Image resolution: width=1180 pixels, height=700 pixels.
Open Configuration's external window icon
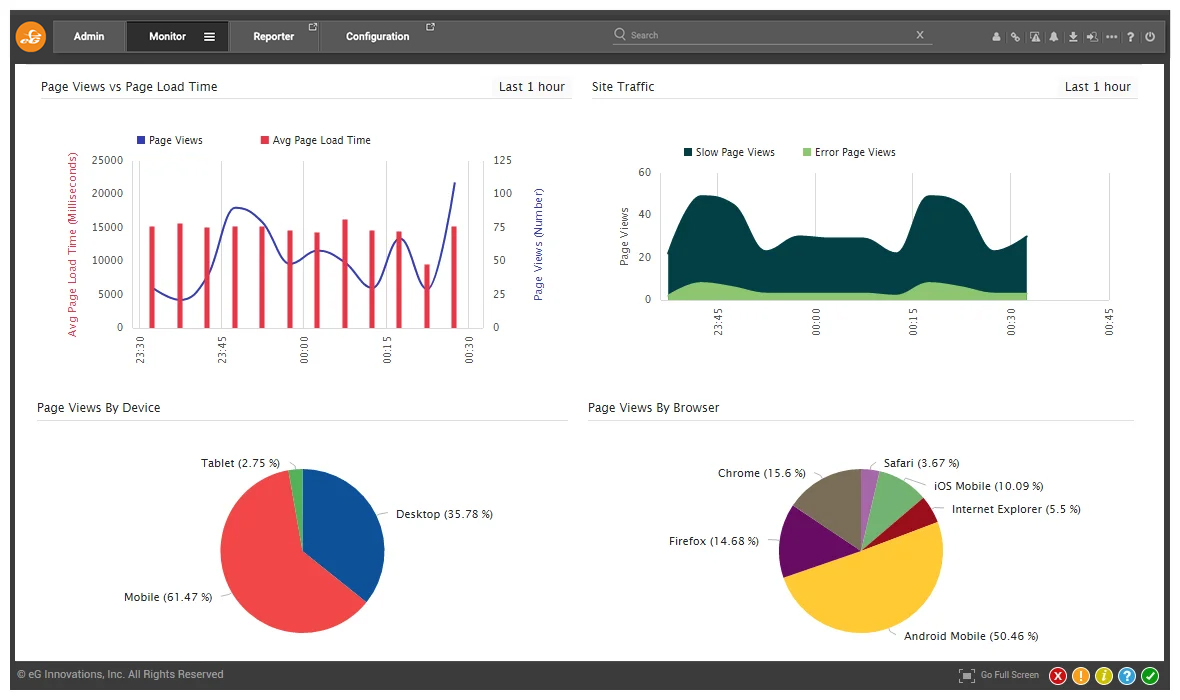[x=430, y=27]
